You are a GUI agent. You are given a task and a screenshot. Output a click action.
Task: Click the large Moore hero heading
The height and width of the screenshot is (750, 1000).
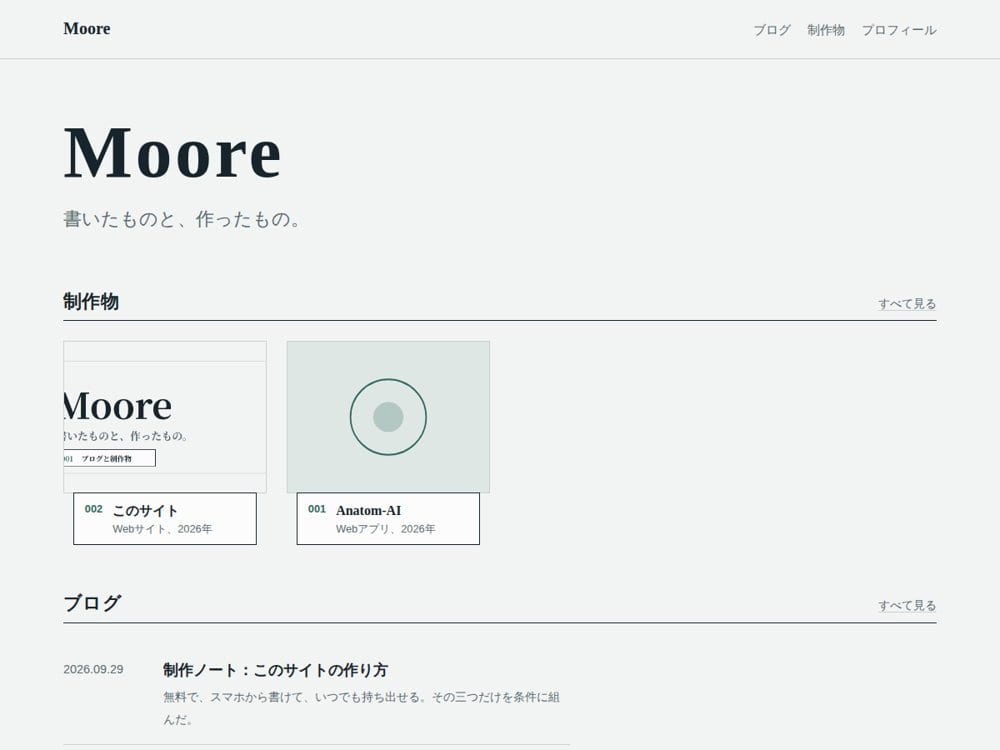[x=172, y=153]
